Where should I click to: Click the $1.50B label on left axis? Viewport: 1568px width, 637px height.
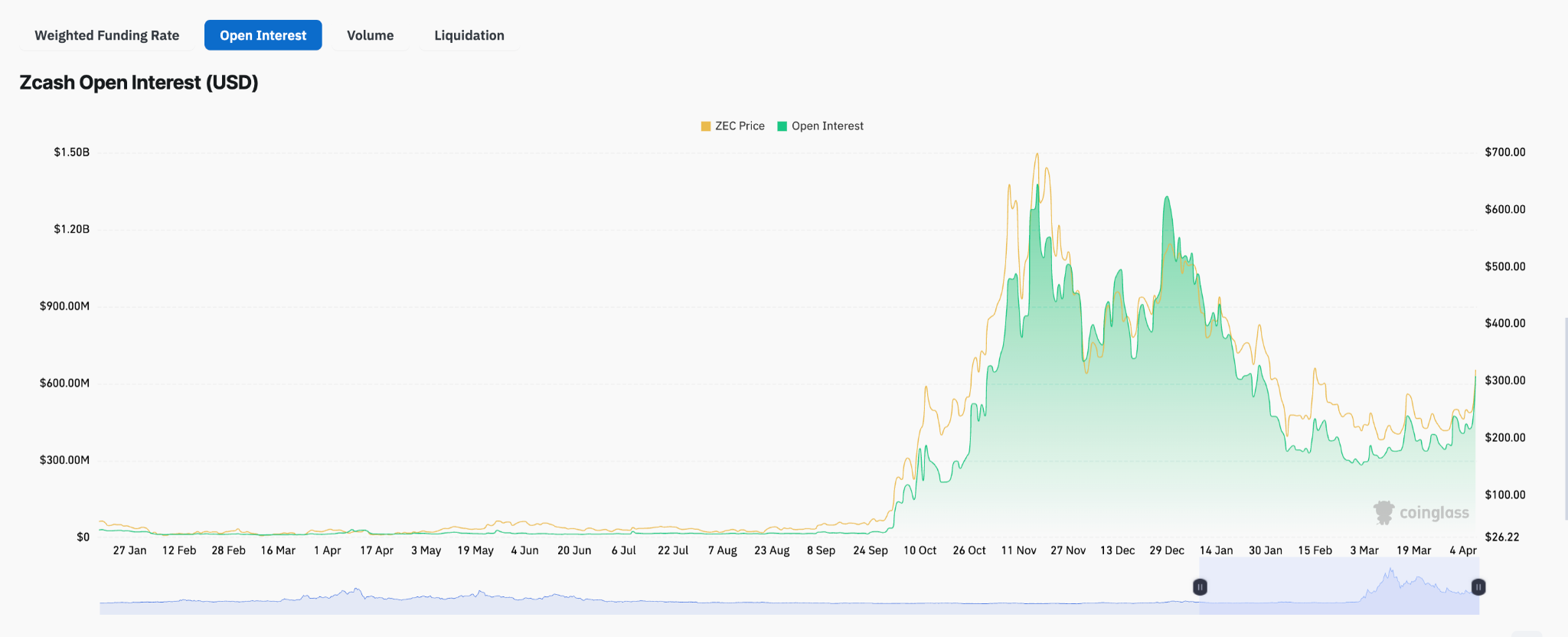click(x=71, y=152)
